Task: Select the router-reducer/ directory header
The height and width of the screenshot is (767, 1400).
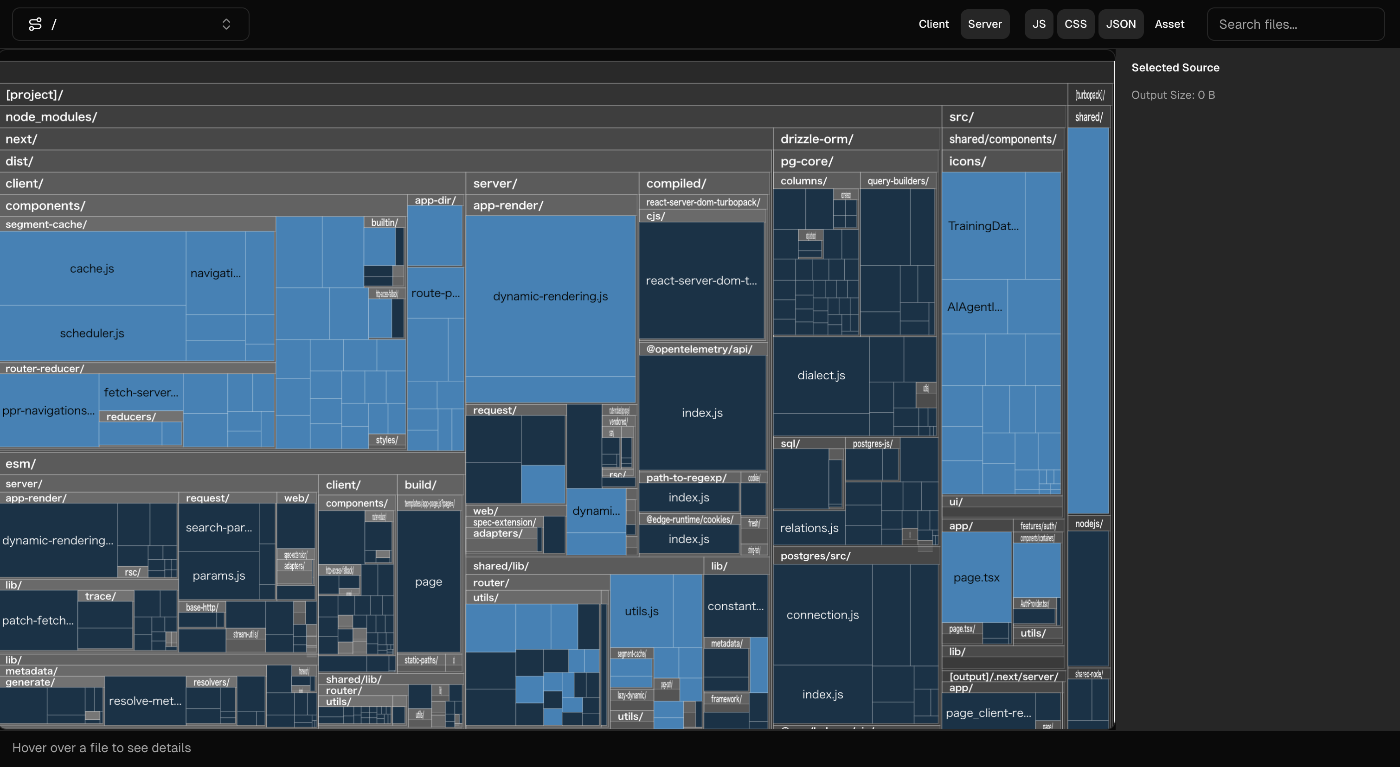Action: pos(137,368)
